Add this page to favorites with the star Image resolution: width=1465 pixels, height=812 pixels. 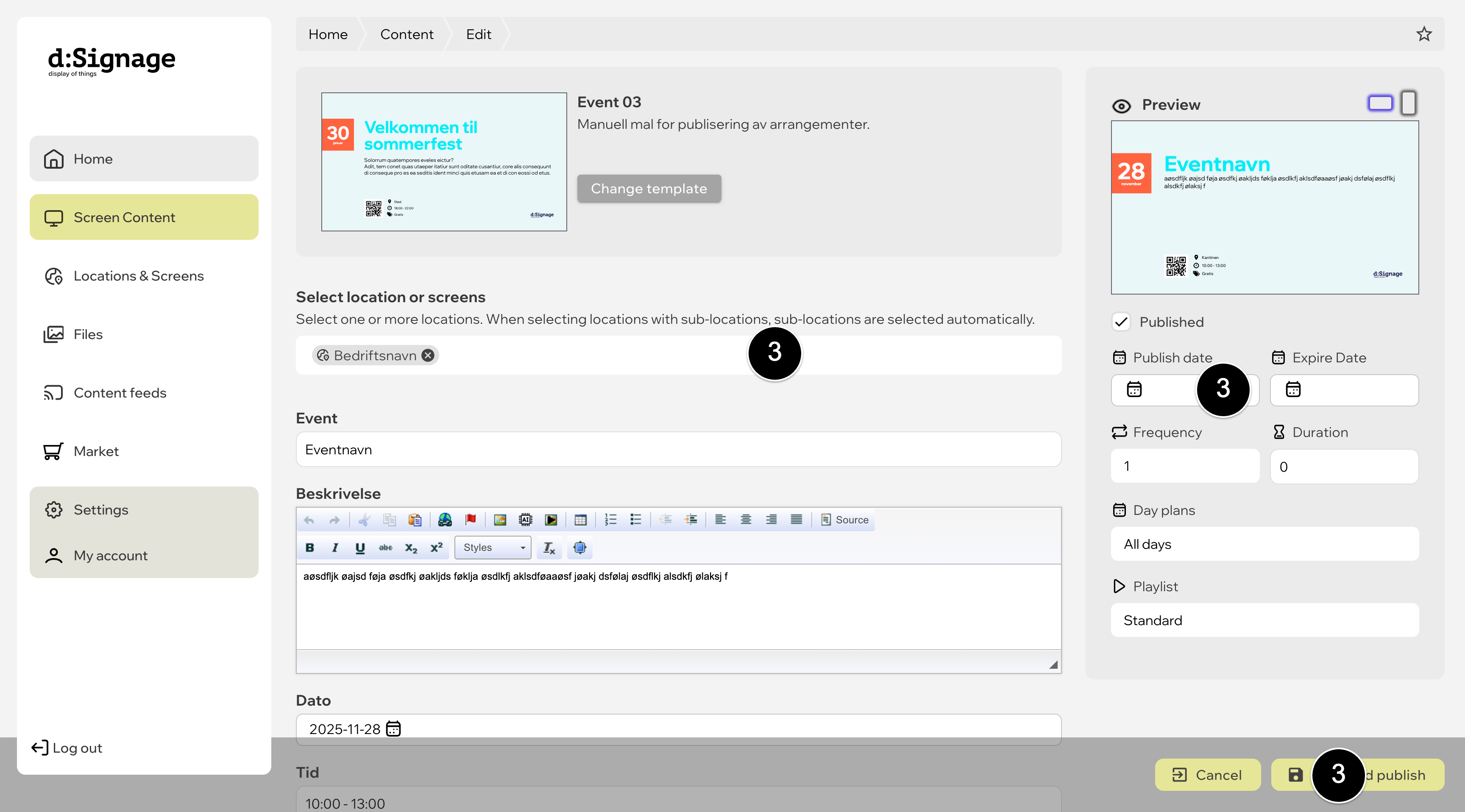coord(1424,34)
